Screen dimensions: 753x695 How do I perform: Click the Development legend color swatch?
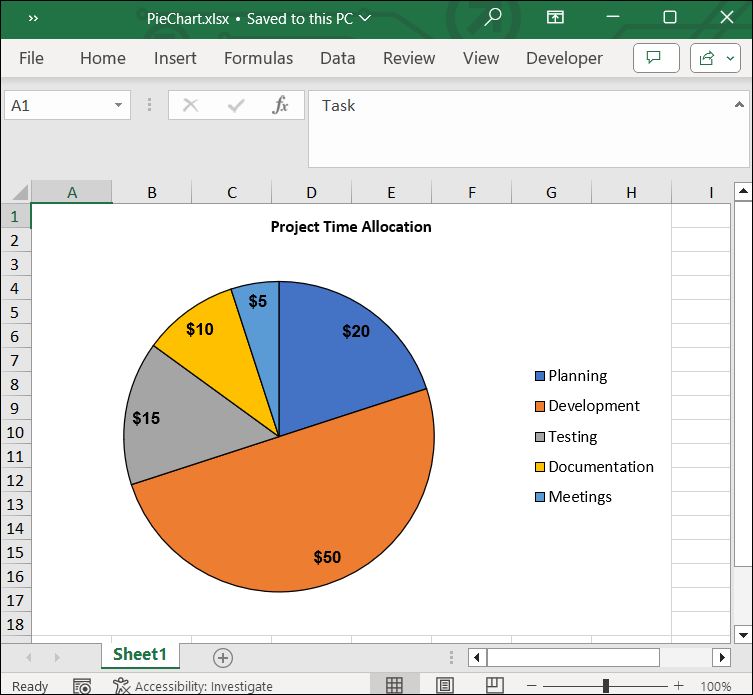pos(540,406)
